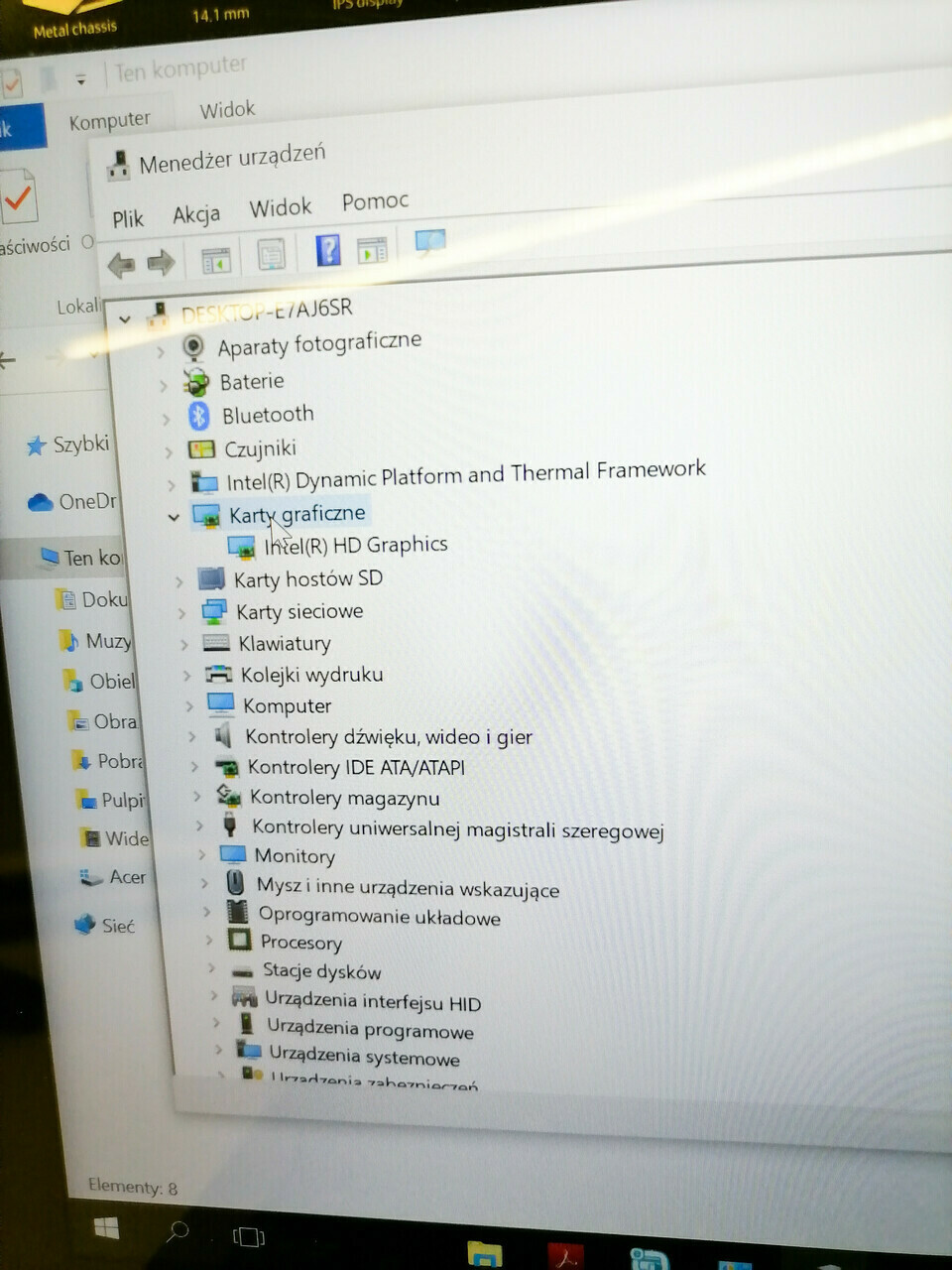Open Pulpit folder in Explorer sidebar
Viewport: 952px width, 1270px height.
[x=110, y=800]
